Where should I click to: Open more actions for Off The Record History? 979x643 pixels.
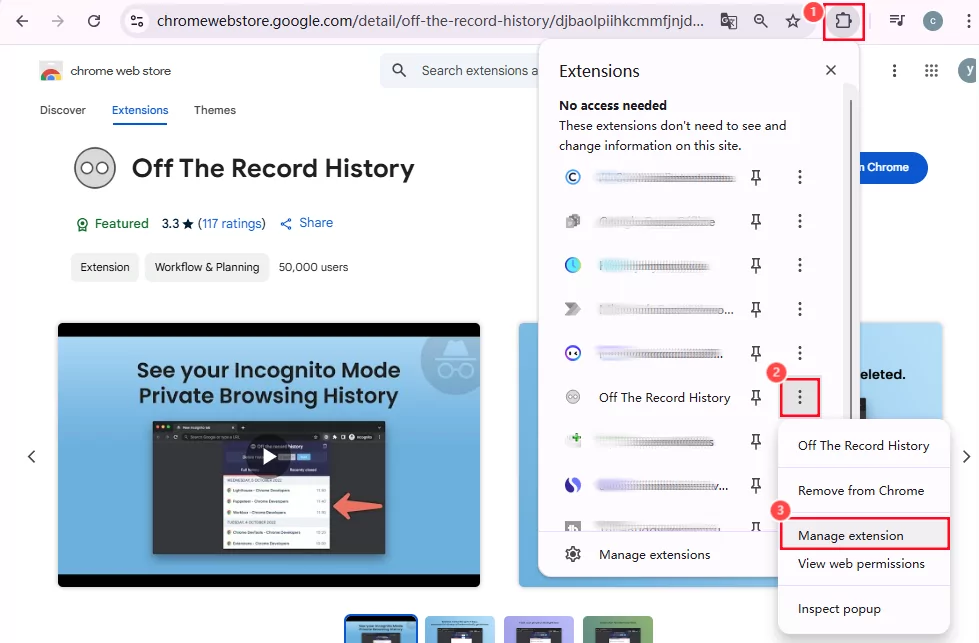click(x=799, y=398)
